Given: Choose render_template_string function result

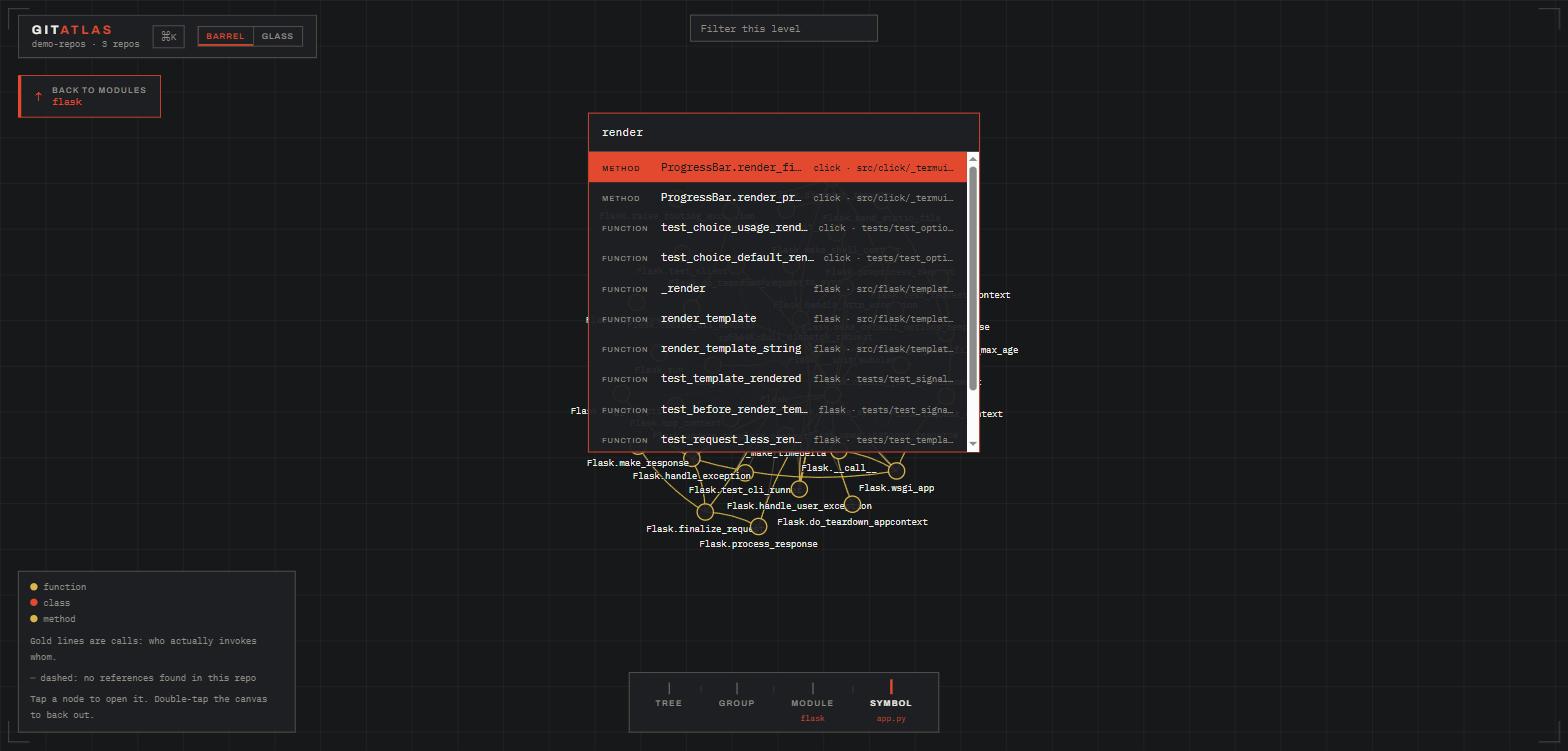Looking at the screenshot, I should 778,349.
